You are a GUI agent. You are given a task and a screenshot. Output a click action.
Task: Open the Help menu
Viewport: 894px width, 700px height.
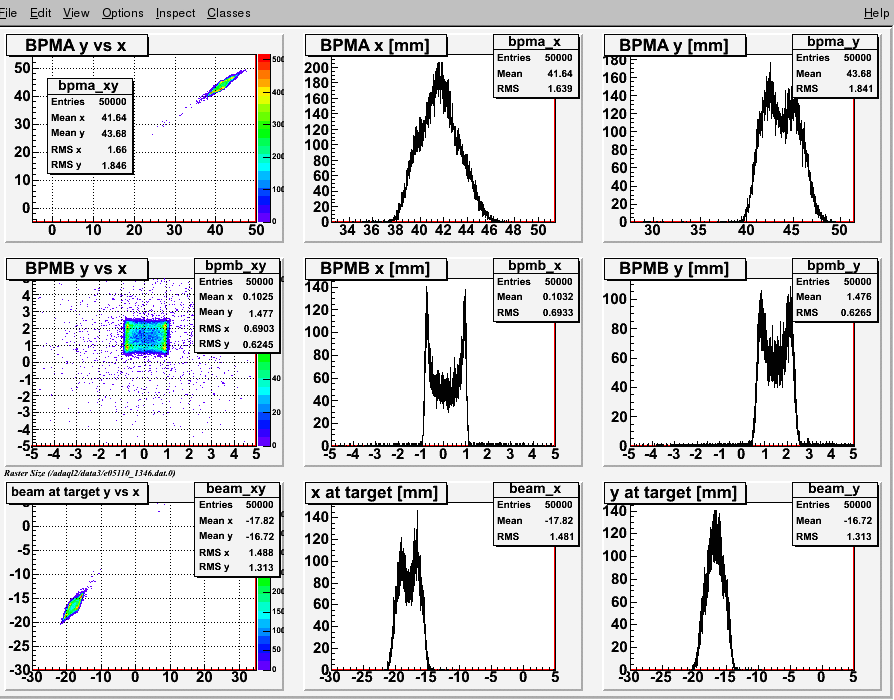point(876,13)
